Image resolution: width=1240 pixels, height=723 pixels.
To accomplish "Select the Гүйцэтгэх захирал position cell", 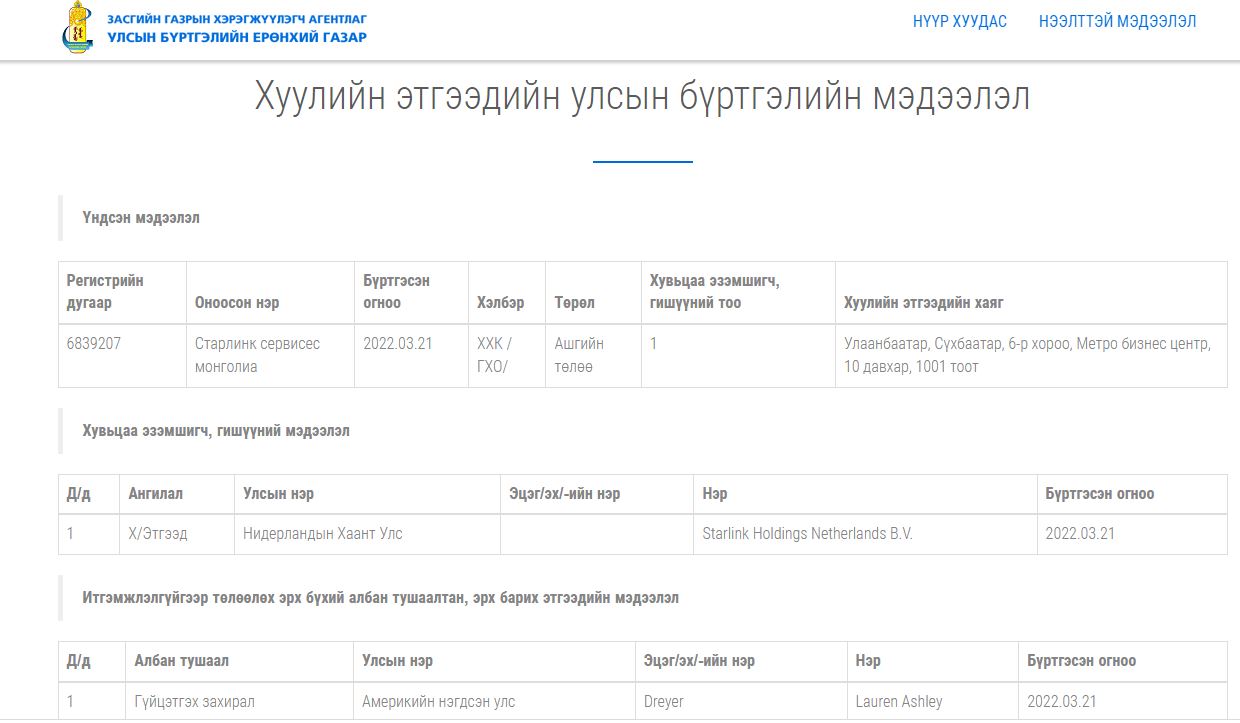I will 194,701.
